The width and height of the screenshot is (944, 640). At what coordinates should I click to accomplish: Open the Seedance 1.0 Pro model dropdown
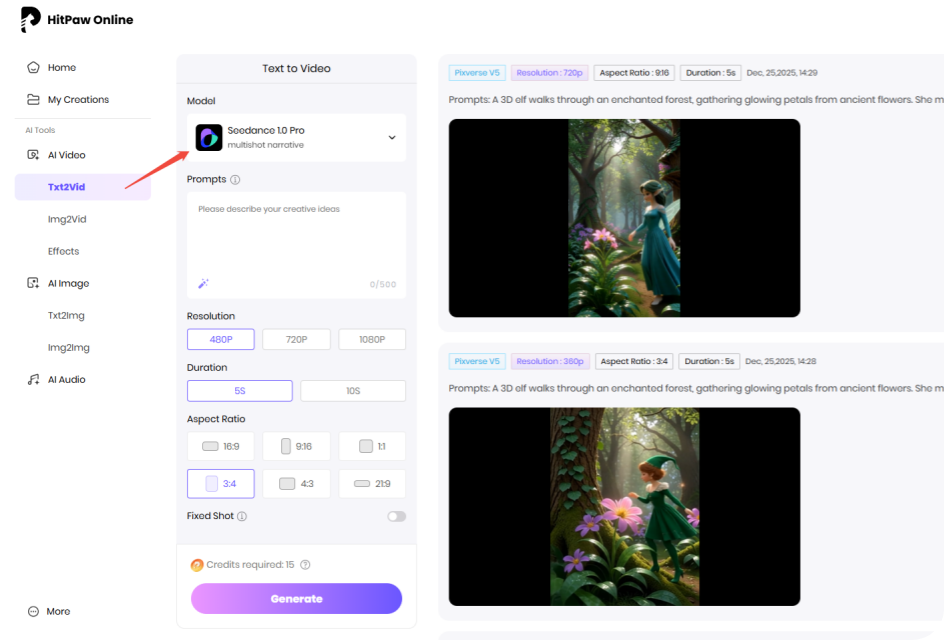click(296, 137)
